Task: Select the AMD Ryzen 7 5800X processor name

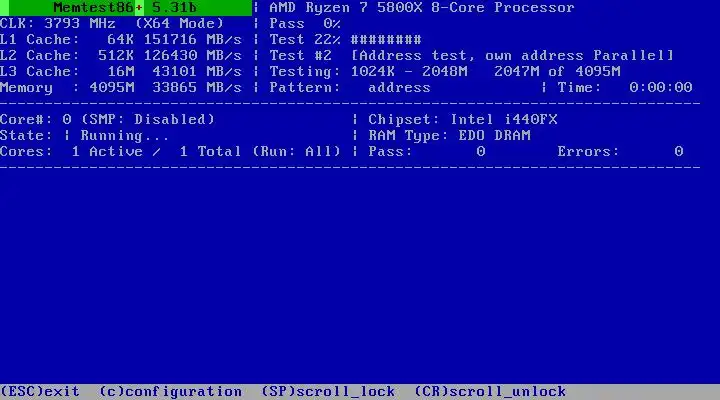Action: point(422,8)
